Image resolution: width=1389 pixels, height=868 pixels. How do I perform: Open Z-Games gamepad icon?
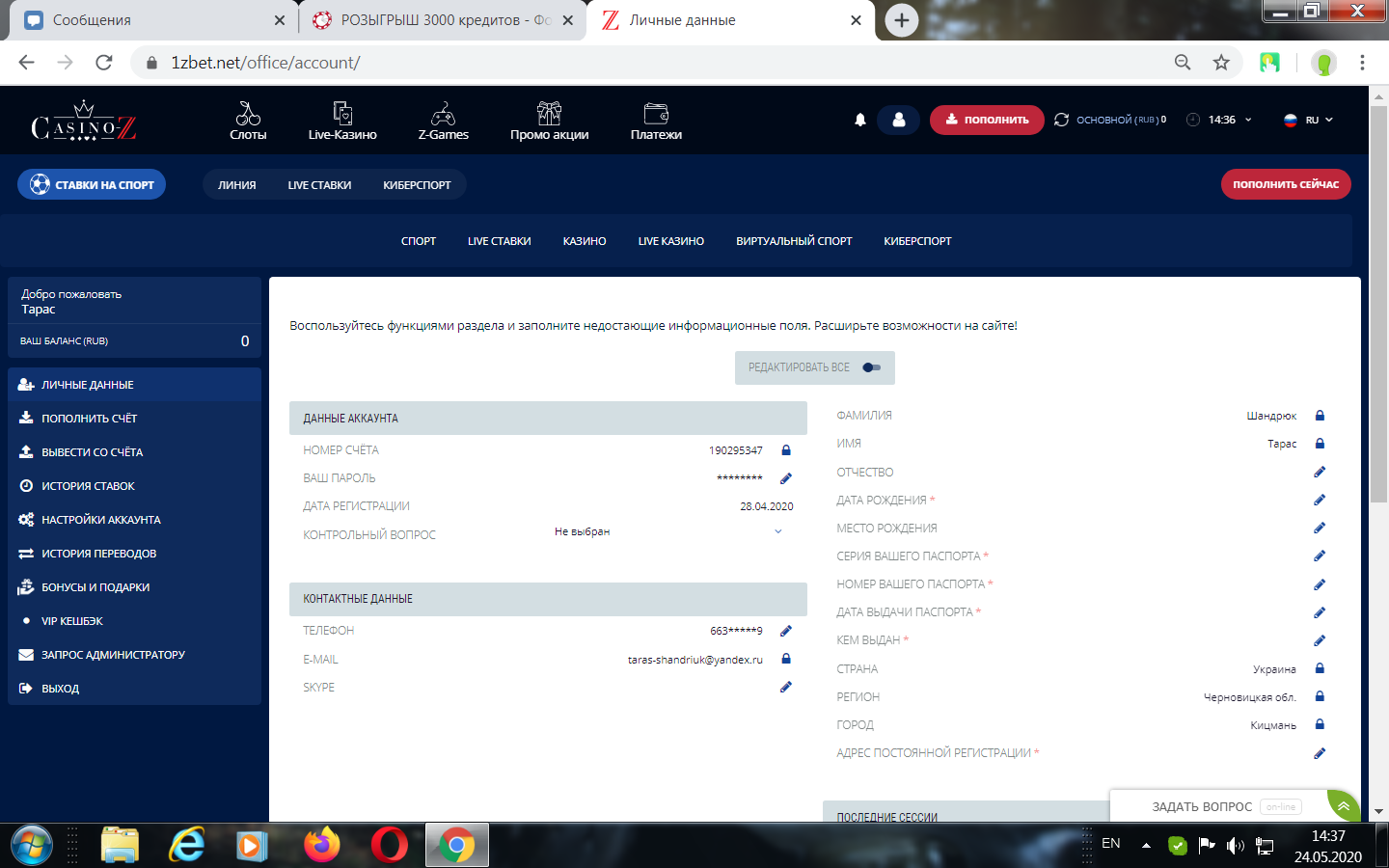click(x=443, y=114)
